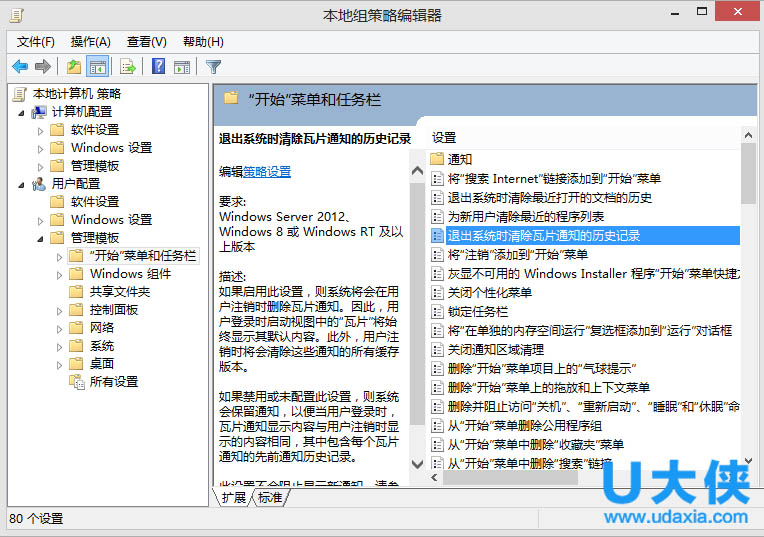Collapse the 计算机配置 node
The height and width of the screenshot is (537, 764).
[x=21, y=113]
